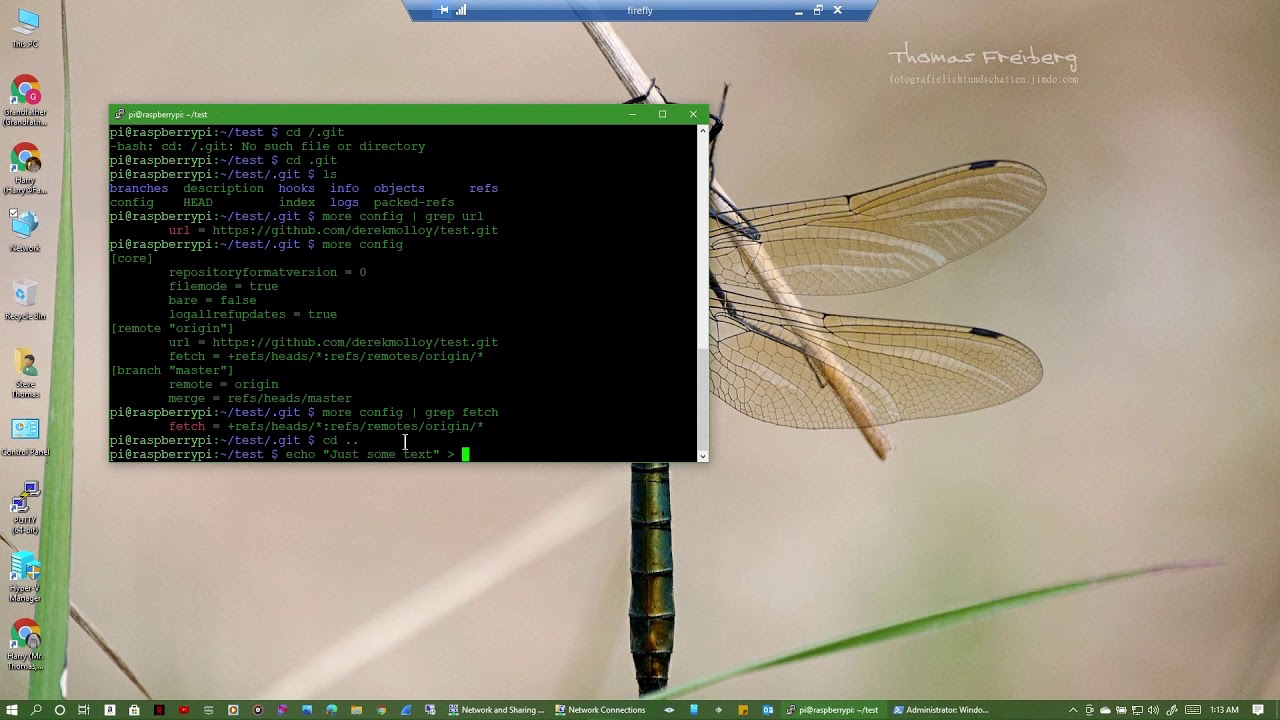The width and height of the screenshot is (1280, 720).
Task: Switch to Administrator: Windows PowerShell taskbar window
Action: (x=943, y=710)
